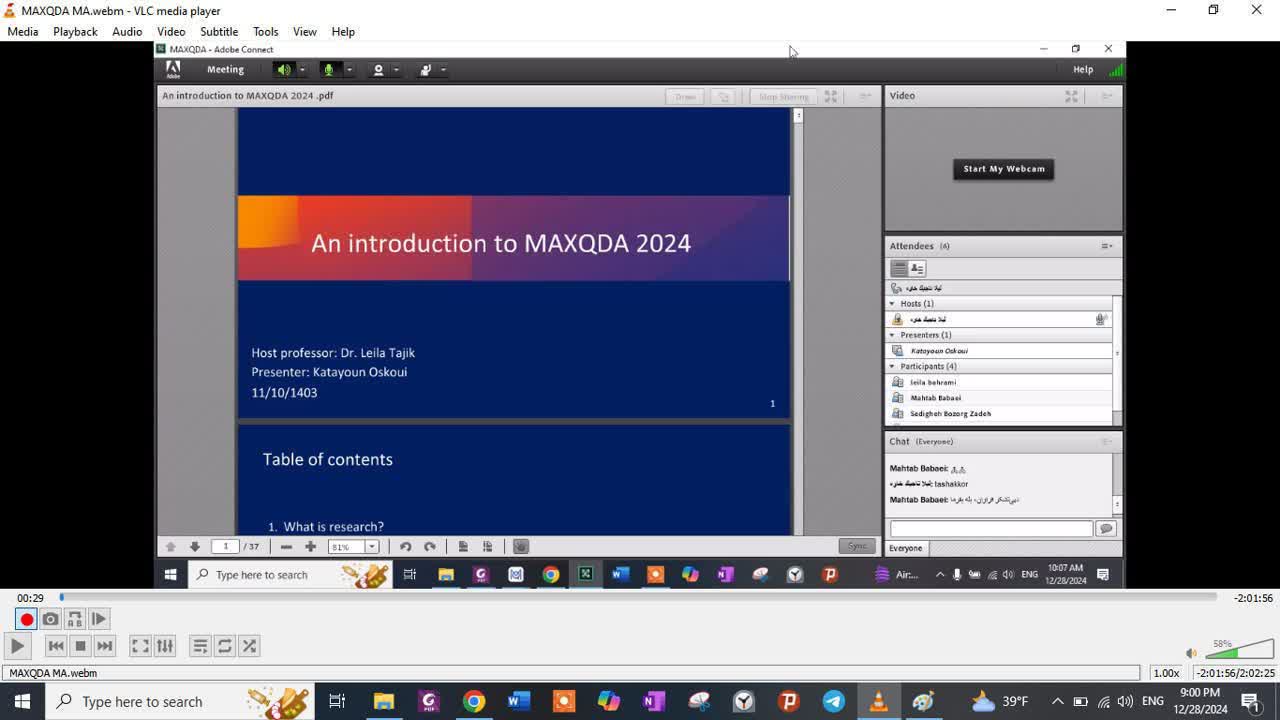This screenshot has height=720, width=1280.
Task: Collapse the Presenters (1) group
Action: (892, 335)
